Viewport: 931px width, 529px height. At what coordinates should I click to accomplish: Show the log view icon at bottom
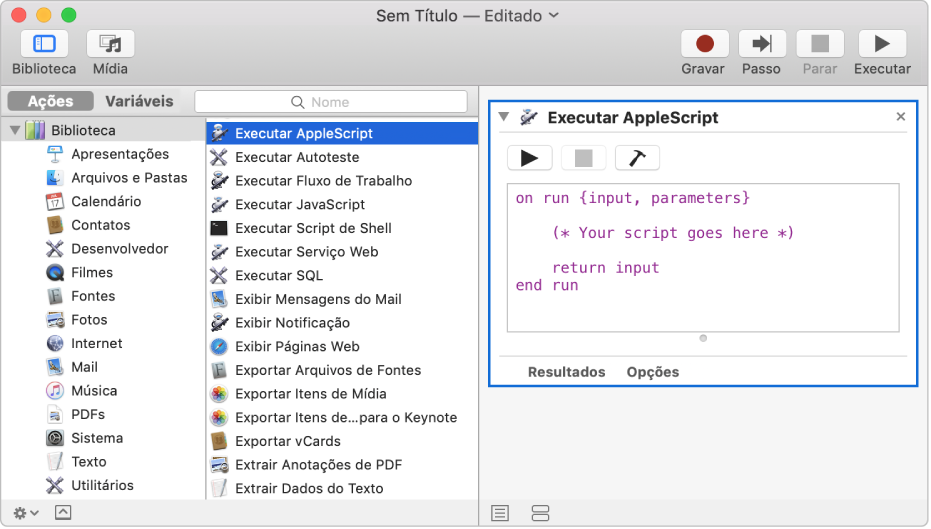(500, 513)
